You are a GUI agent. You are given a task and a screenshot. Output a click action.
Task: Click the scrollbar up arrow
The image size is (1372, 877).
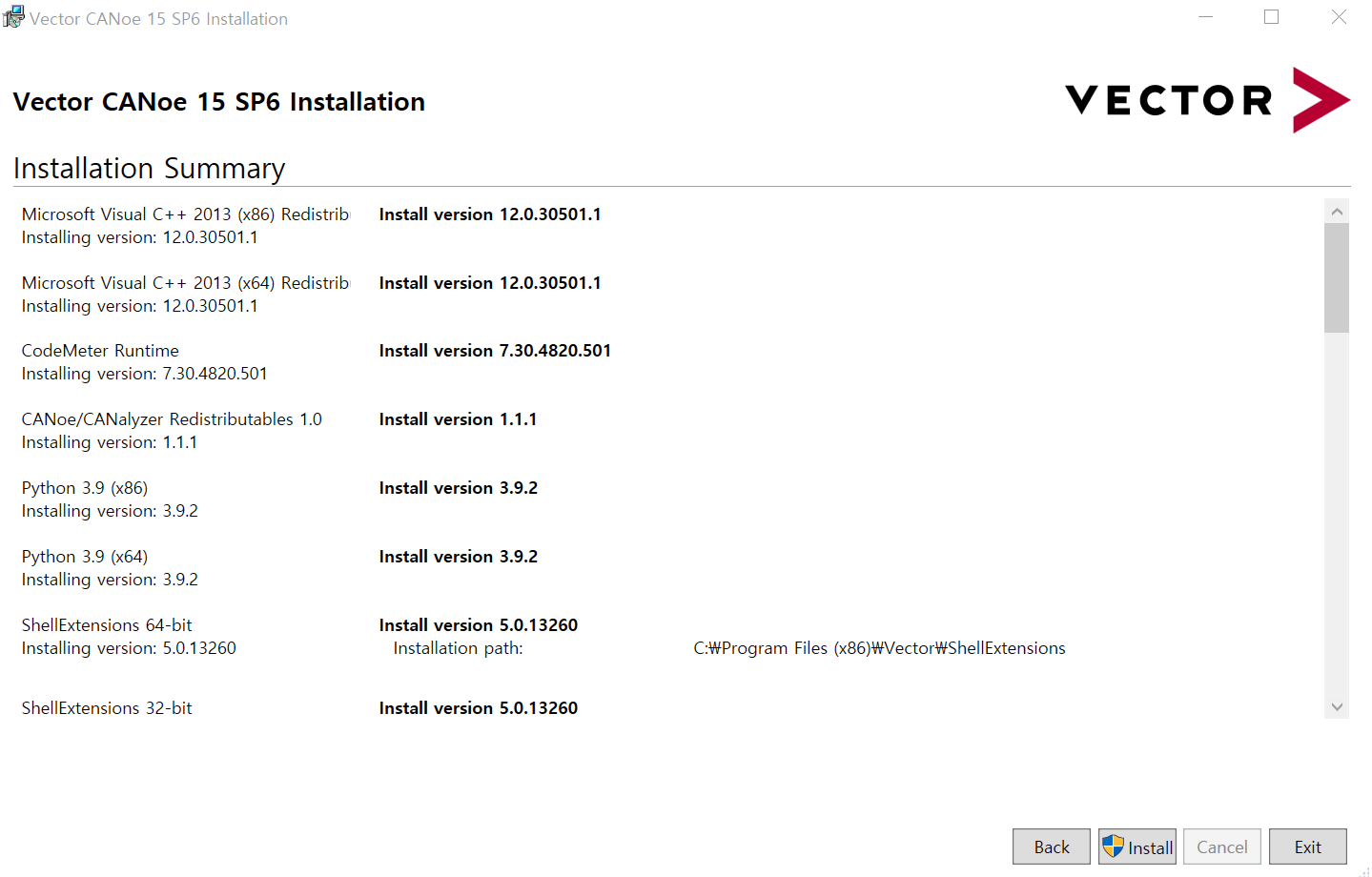point(1337,212)
